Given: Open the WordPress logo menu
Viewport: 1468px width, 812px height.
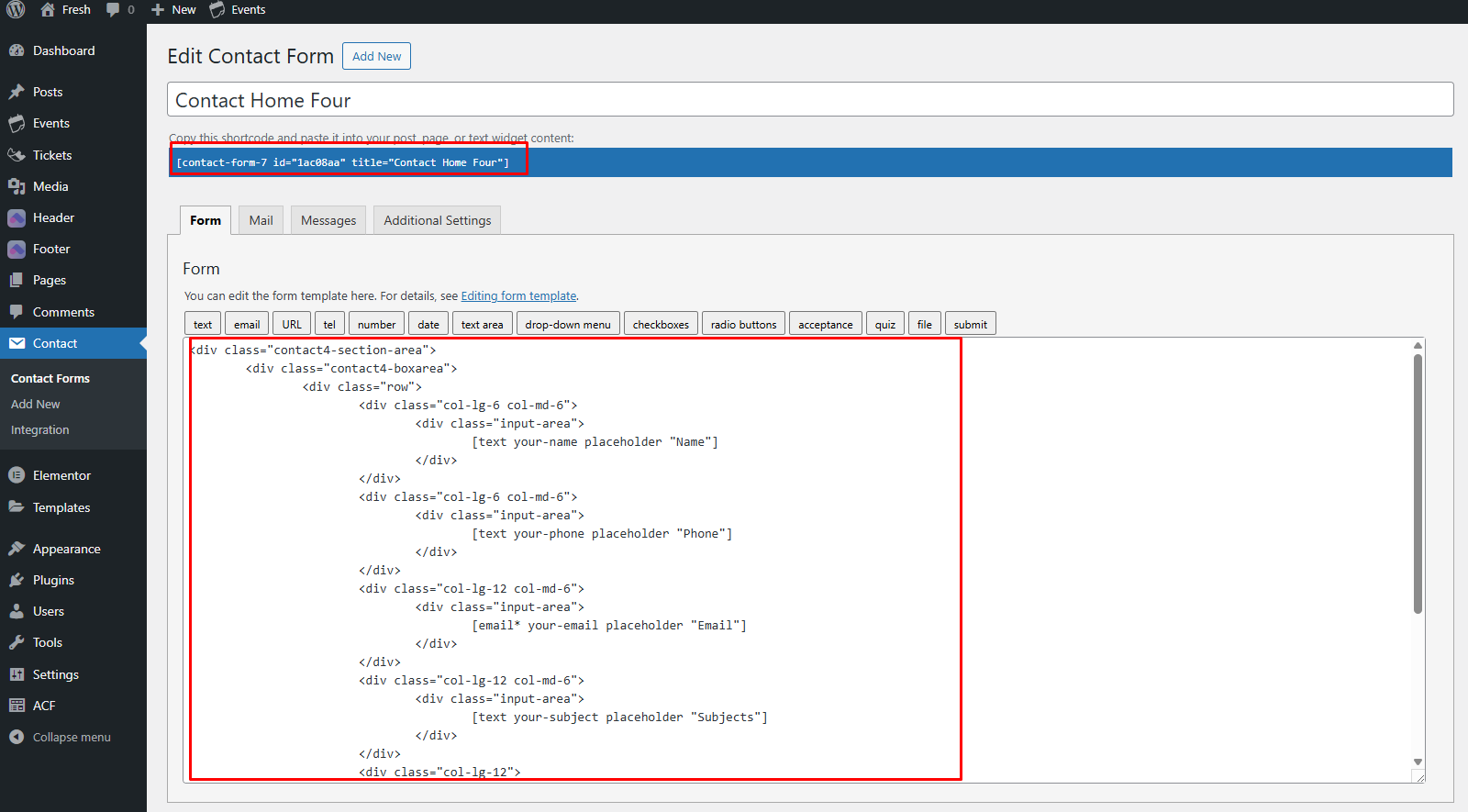Looking at the screenshot, I should [16, 10].
